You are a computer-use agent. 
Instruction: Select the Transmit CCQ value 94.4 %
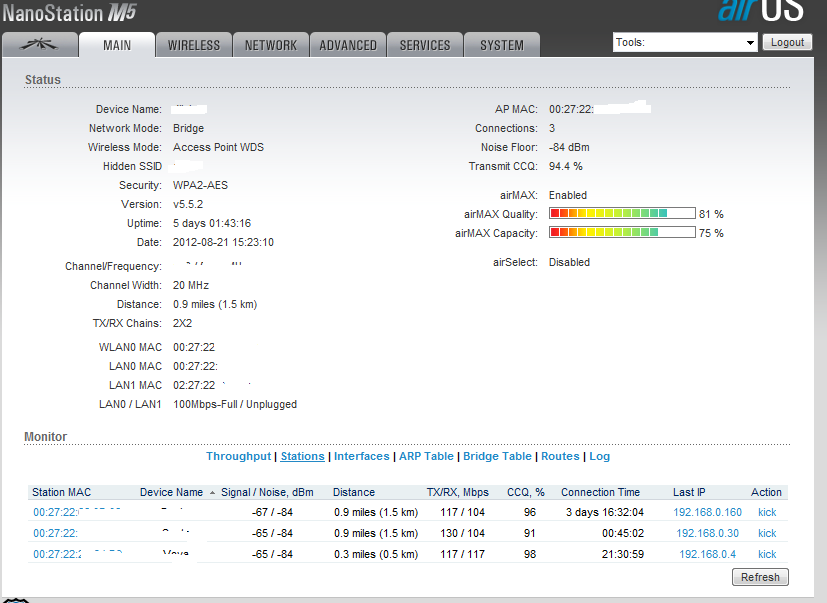(565, 166)
